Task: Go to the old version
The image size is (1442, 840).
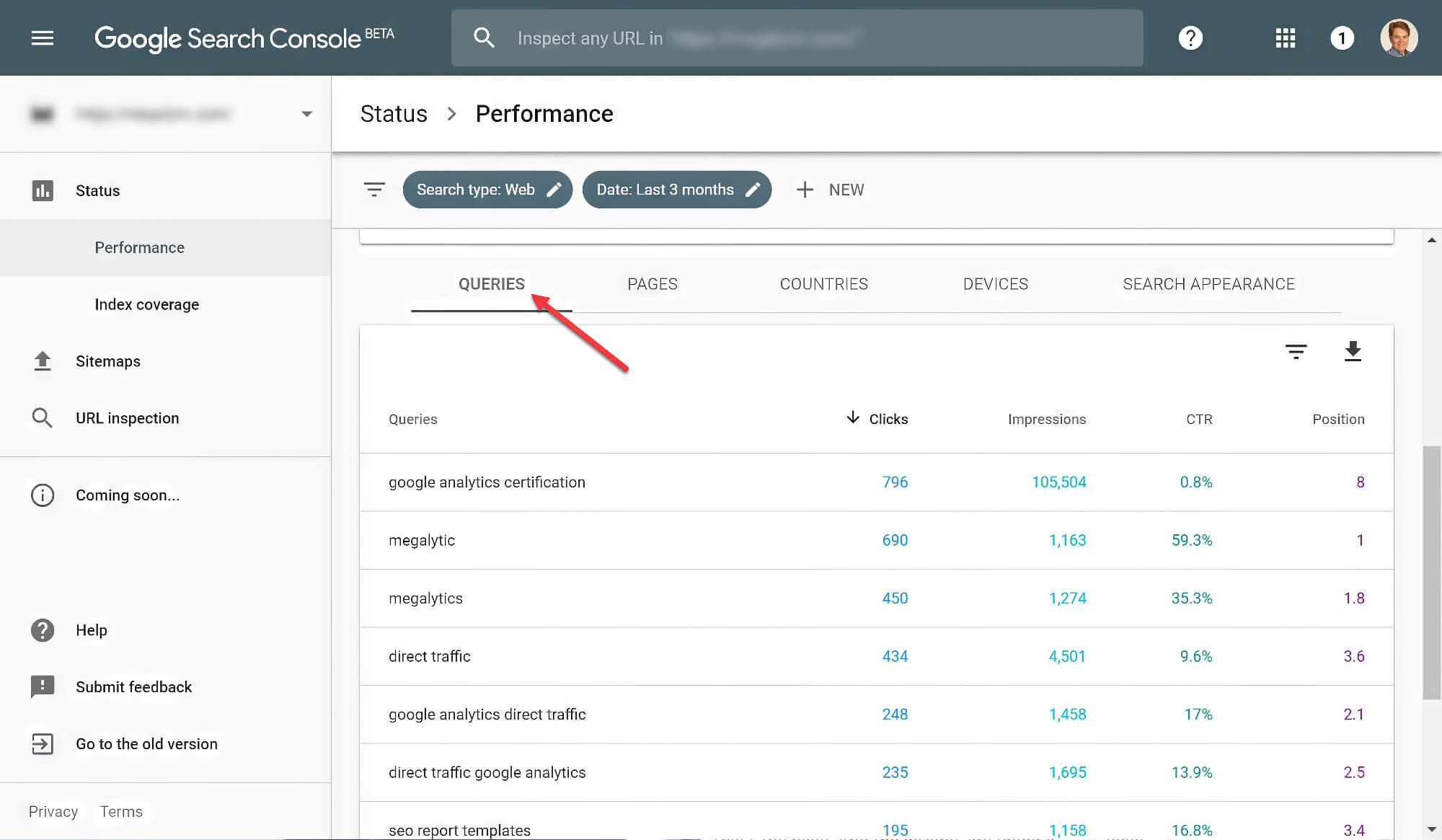Action: (x=146, y=743)
